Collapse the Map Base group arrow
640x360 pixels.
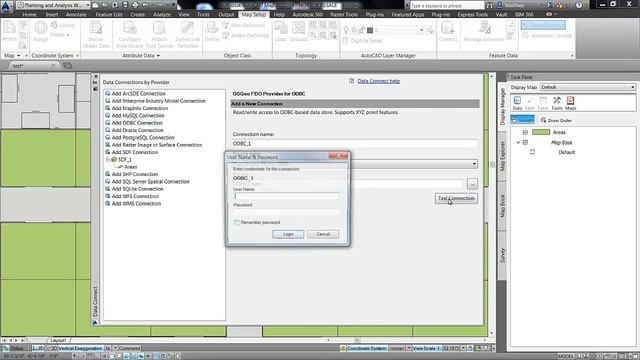pyautogui.click(x=518, y=142)
